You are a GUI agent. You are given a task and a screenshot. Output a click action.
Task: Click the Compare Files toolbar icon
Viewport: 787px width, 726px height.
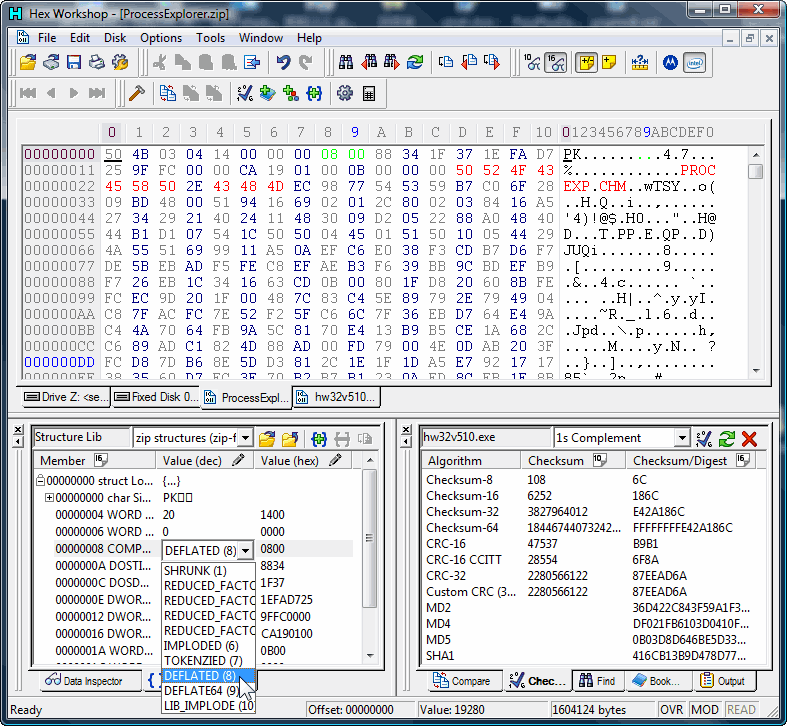[446, 63]
